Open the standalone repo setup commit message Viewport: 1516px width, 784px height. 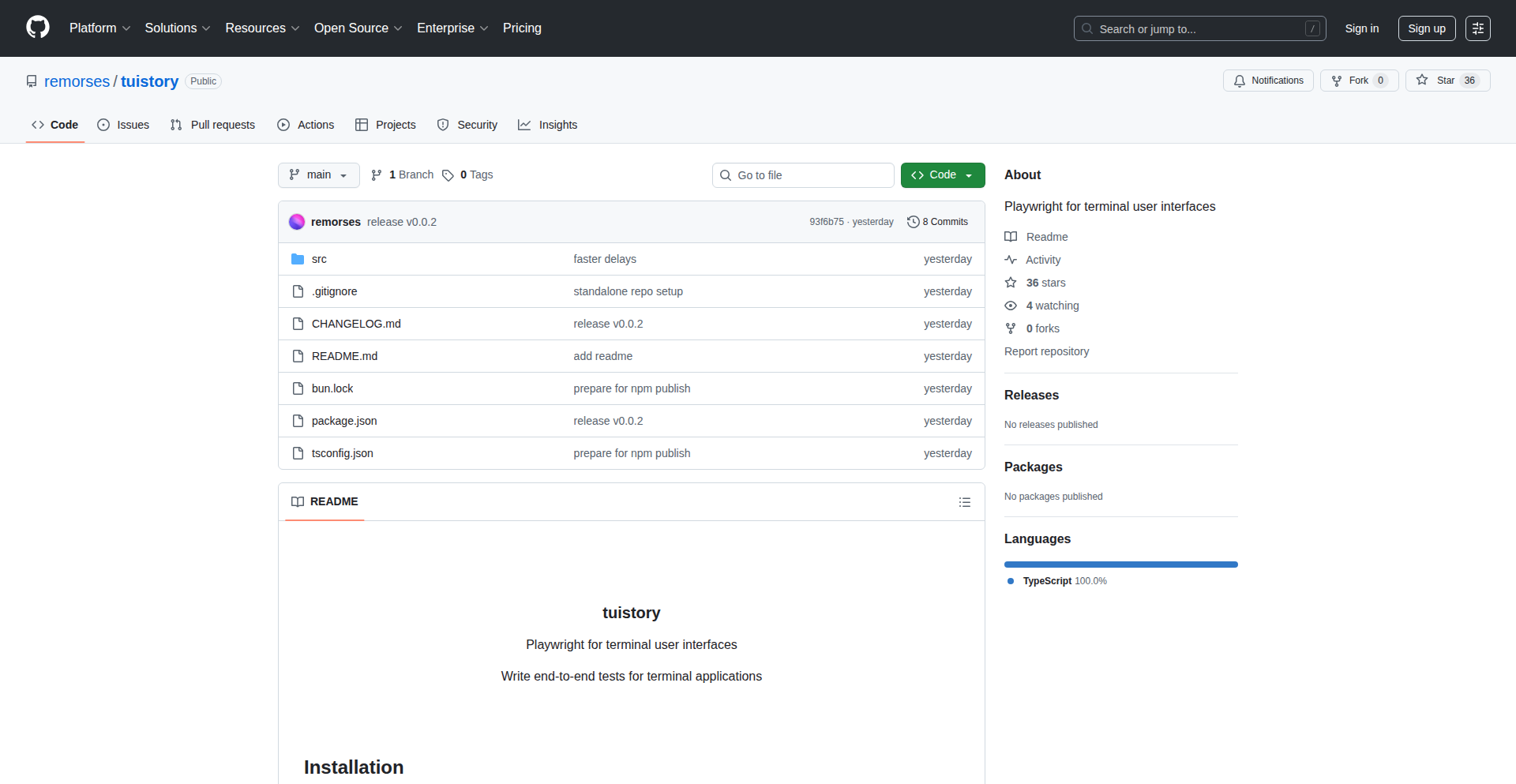point(629,291)
